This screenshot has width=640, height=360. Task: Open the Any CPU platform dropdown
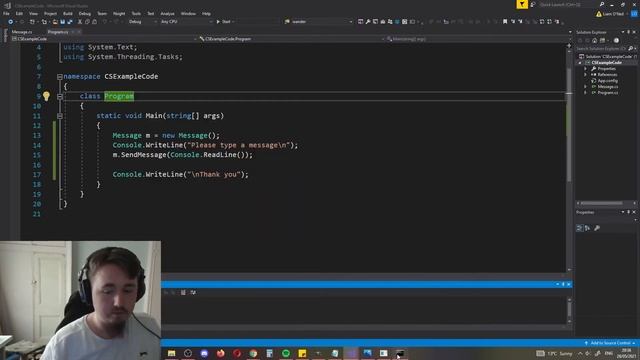tap(186, 22)
